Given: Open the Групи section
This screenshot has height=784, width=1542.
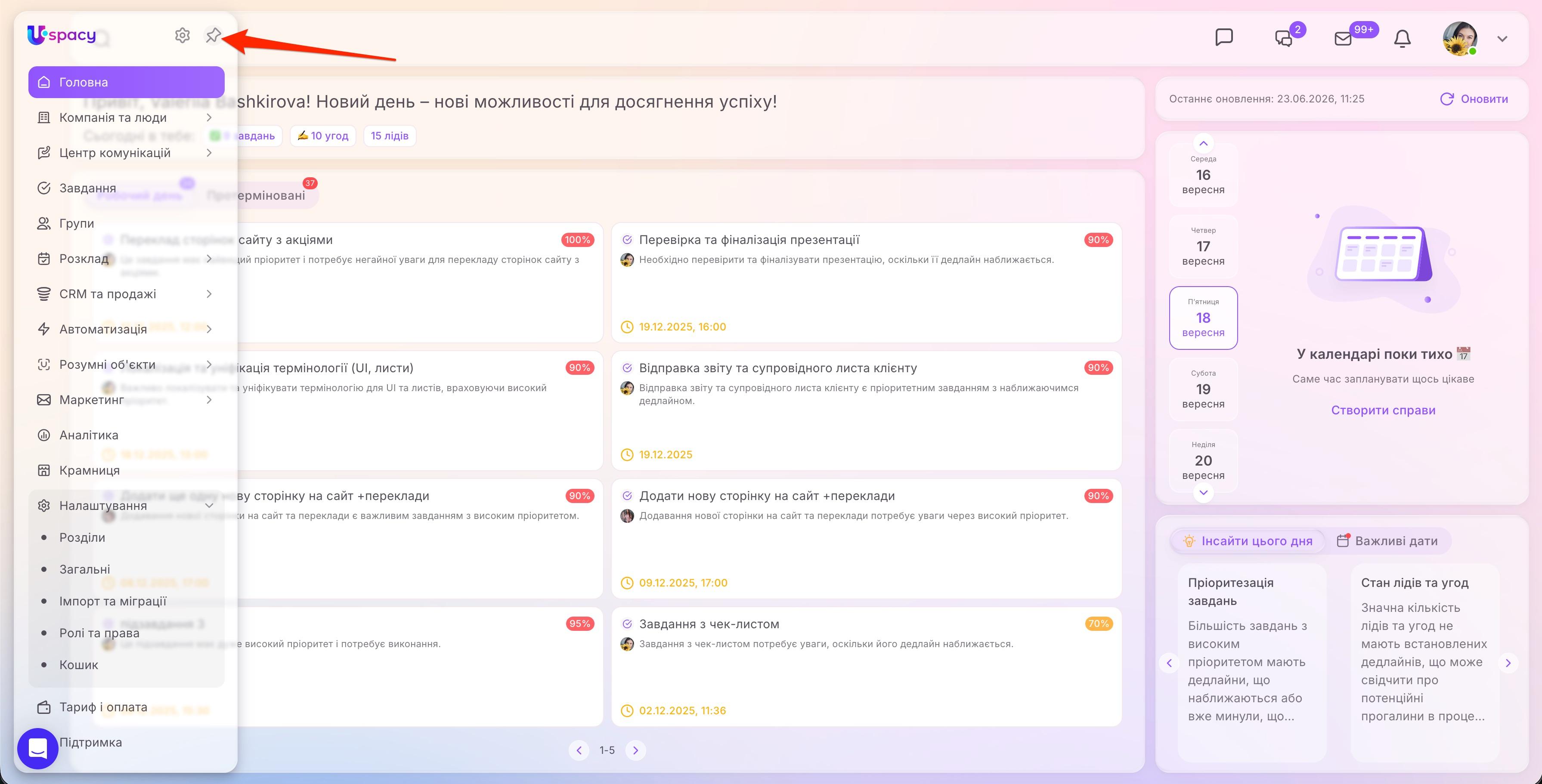Looking at the screenshot, I should click(126, 223).
